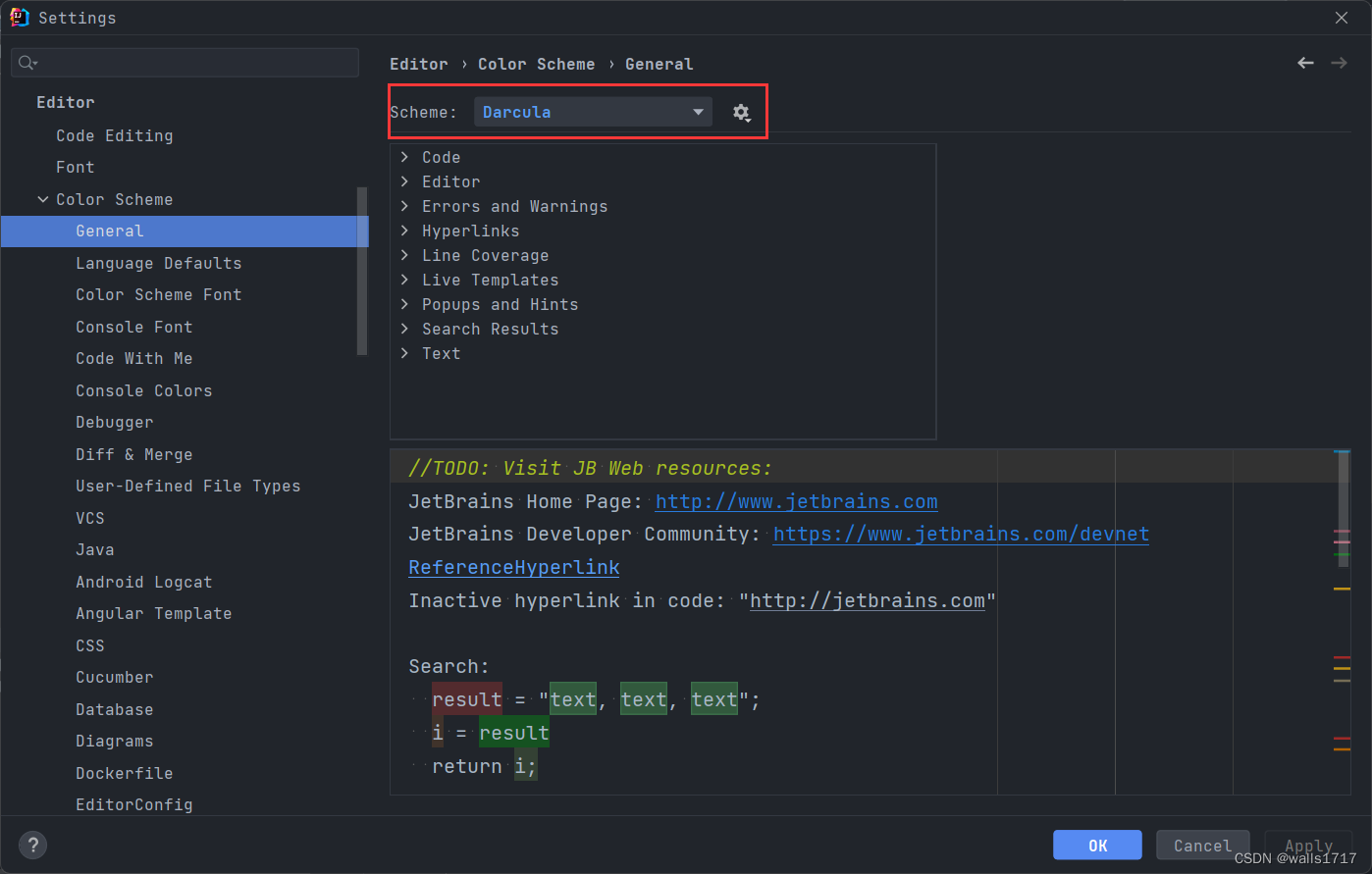Open Diff & Merge color settings

click(134, 454)
